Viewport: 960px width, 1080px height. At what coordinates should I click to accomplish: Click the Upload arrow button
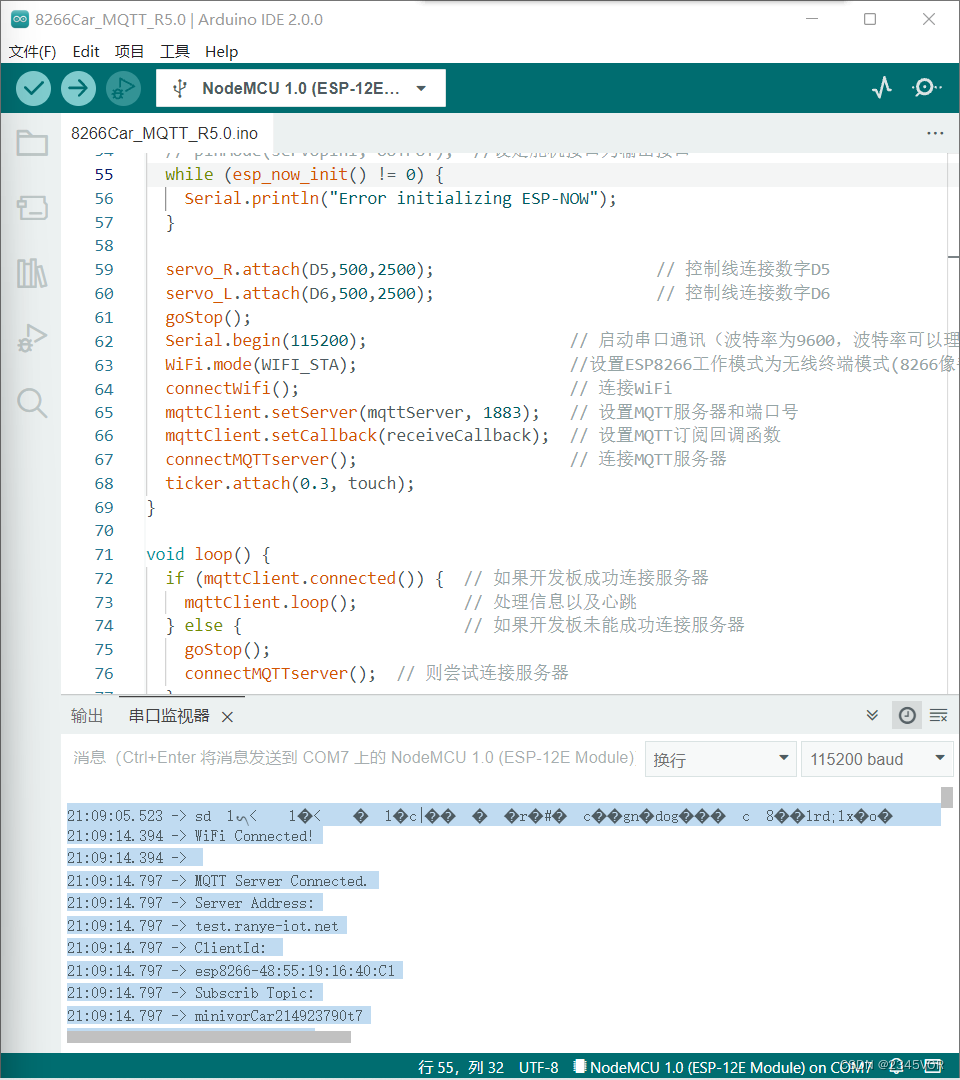pyautogui.click(x=78, y=88)
